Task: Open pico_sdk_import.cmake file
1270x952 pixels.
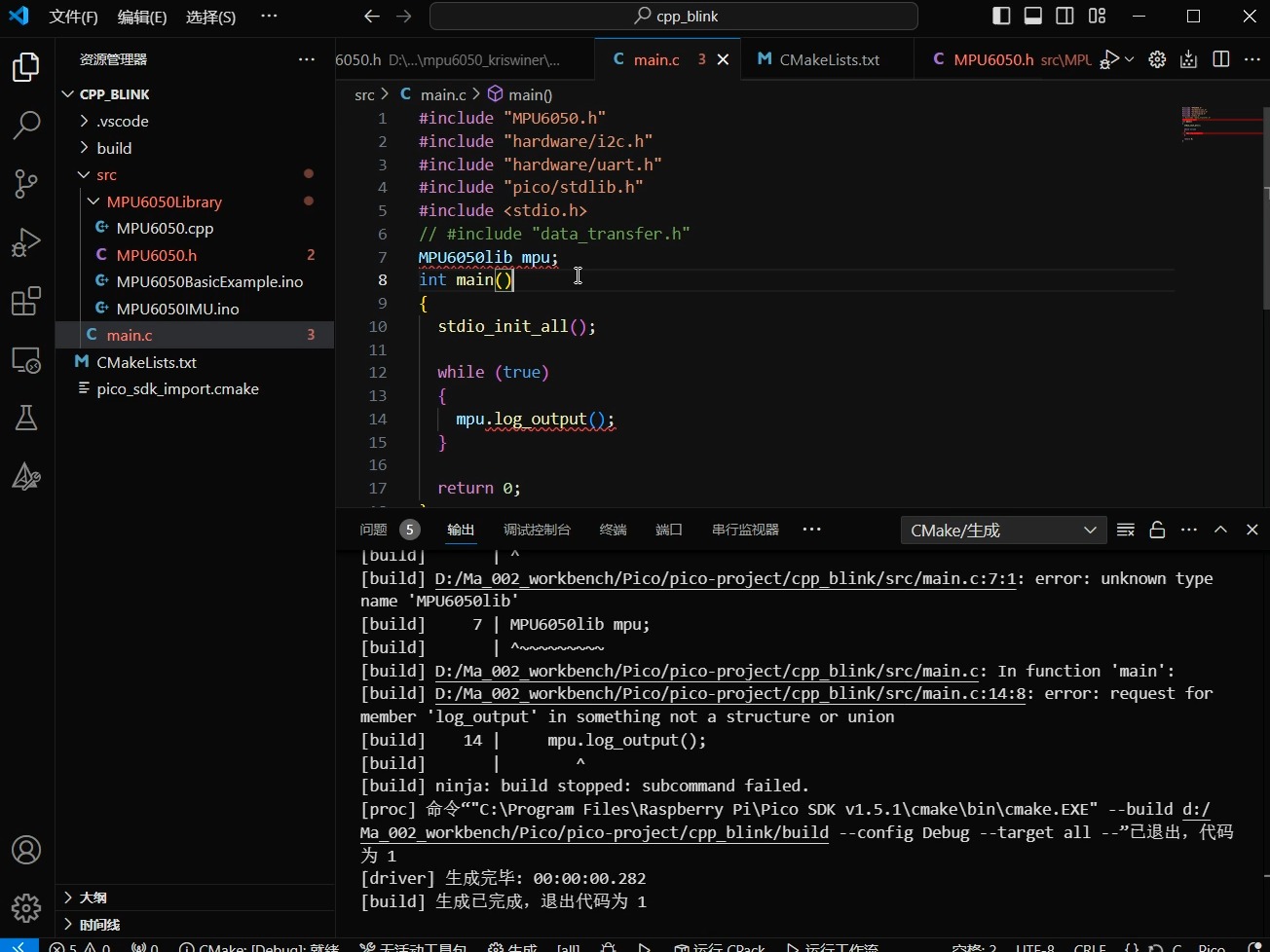Action: coord(195,388)
